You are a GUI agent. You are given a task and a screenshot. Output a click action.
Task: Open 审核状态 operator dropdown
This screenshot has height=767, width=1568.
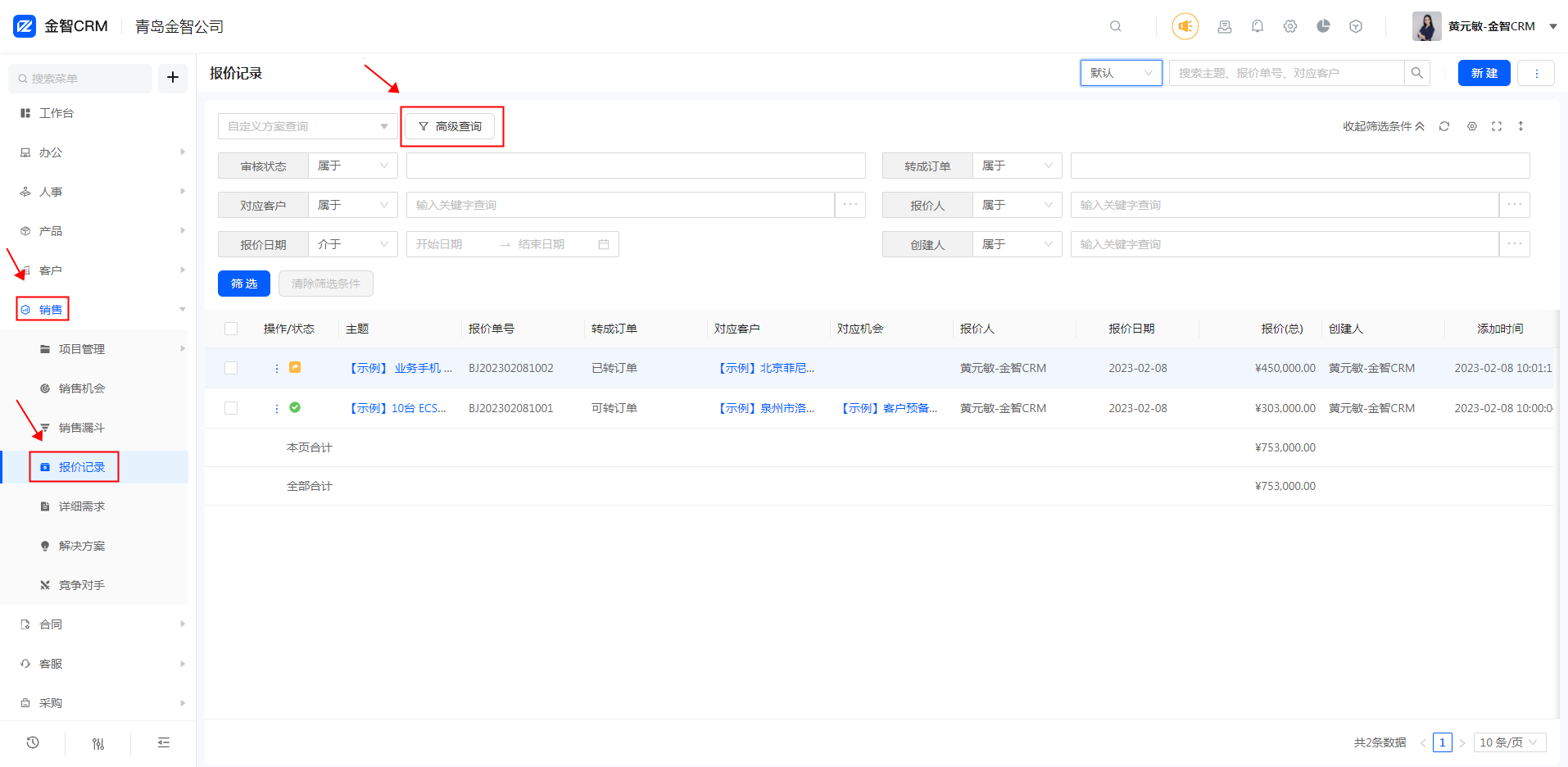pos(353,166)
